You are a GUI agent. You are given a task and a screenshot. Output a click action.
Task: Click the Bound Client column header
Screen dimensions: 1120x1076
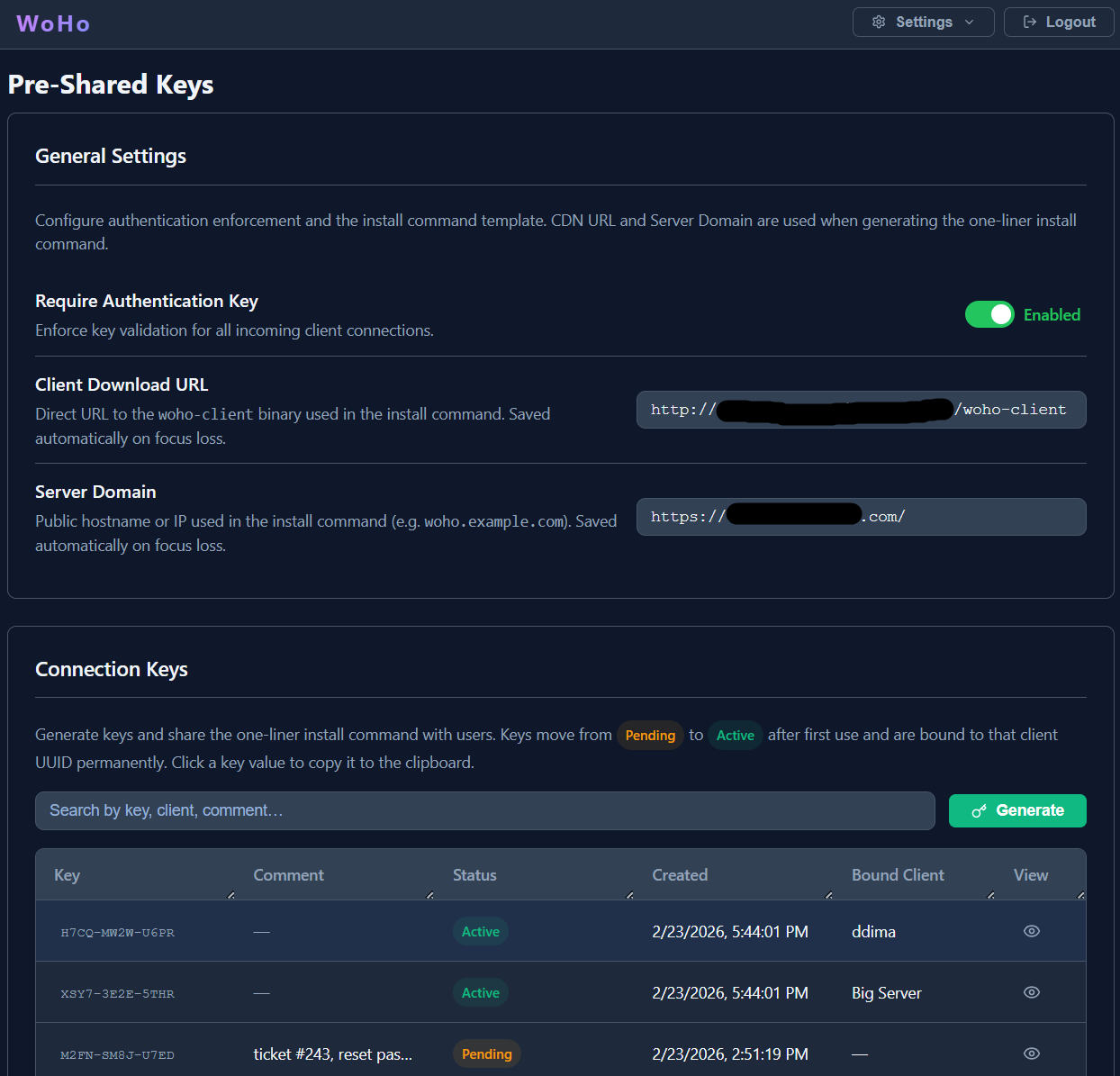[898, 875]
